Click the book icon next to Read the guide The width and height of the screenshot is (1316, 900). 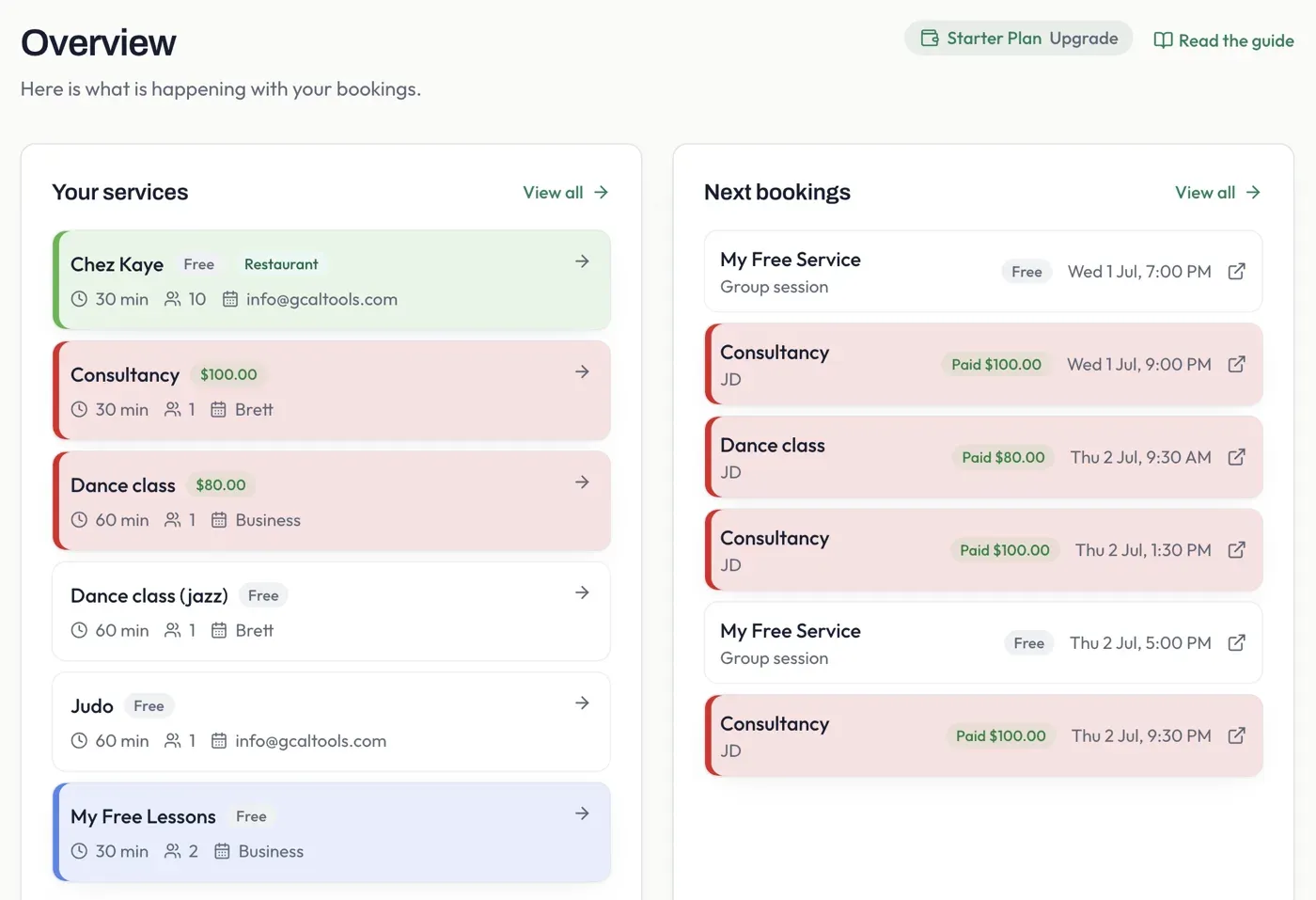tap(1163, 40)
